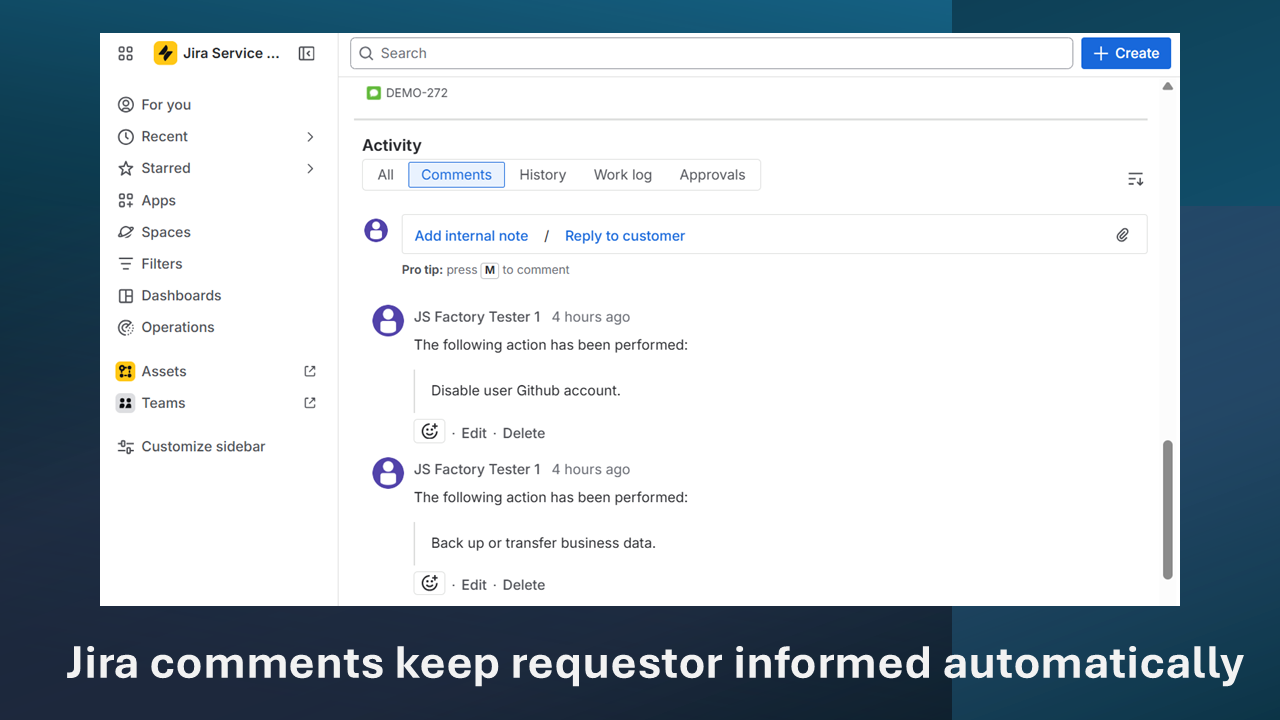
Task: Switch to the History tab
Action: (x=542, y=174)
